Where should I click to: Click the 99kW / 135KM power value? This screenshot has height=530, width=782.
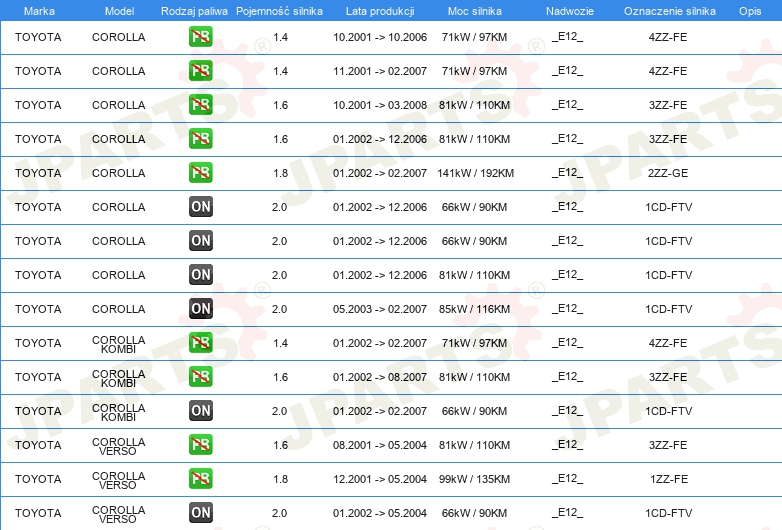pos(474,479)
